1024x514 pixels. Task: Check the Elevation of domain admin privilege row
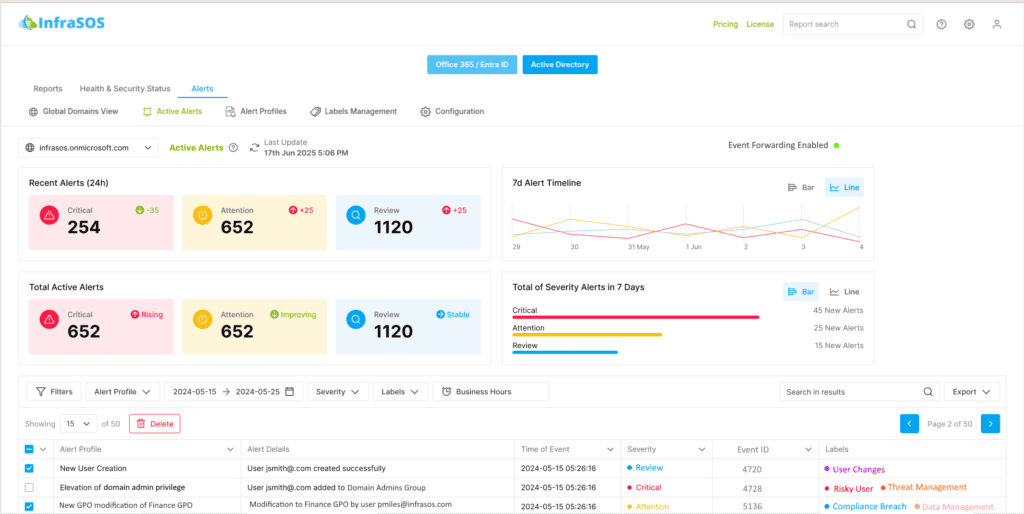(29, 487)
